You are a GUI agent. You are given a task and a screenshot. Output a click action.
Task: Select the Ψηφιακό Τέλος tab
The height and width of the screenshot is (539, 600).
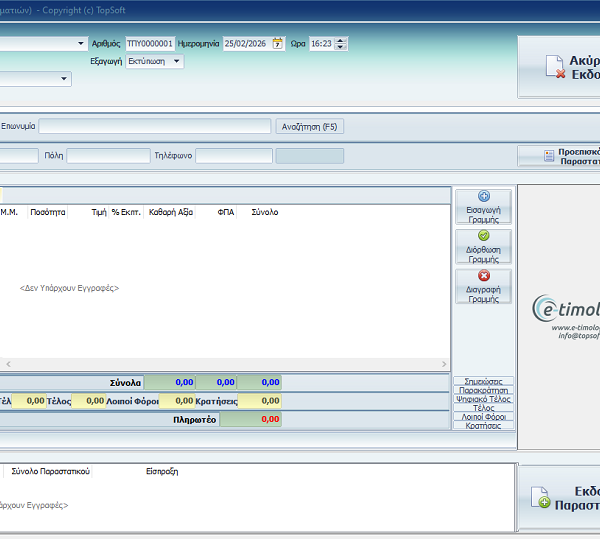click(484, 399)
